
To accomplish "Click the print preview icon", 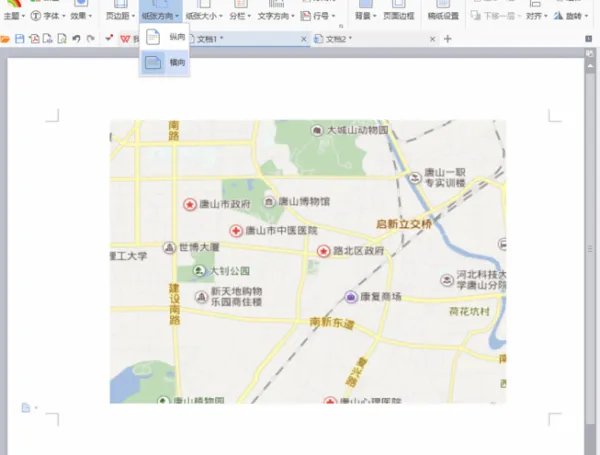I will click(x=62, y=39).
